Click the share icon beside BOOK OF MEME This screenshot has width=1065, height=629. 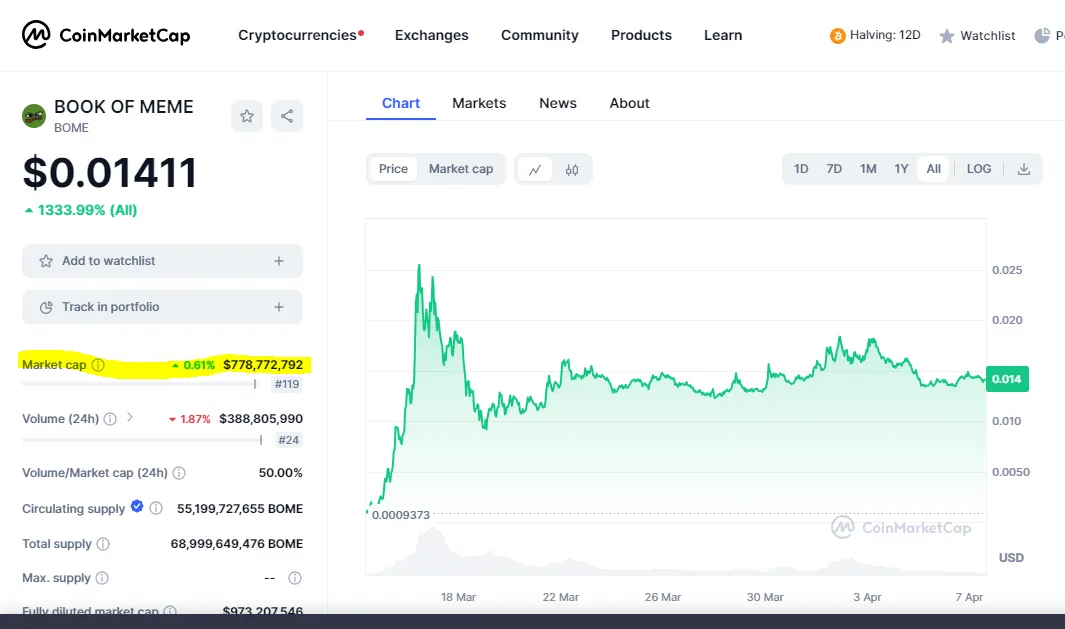pyautogui.click(x=287, y=116)
